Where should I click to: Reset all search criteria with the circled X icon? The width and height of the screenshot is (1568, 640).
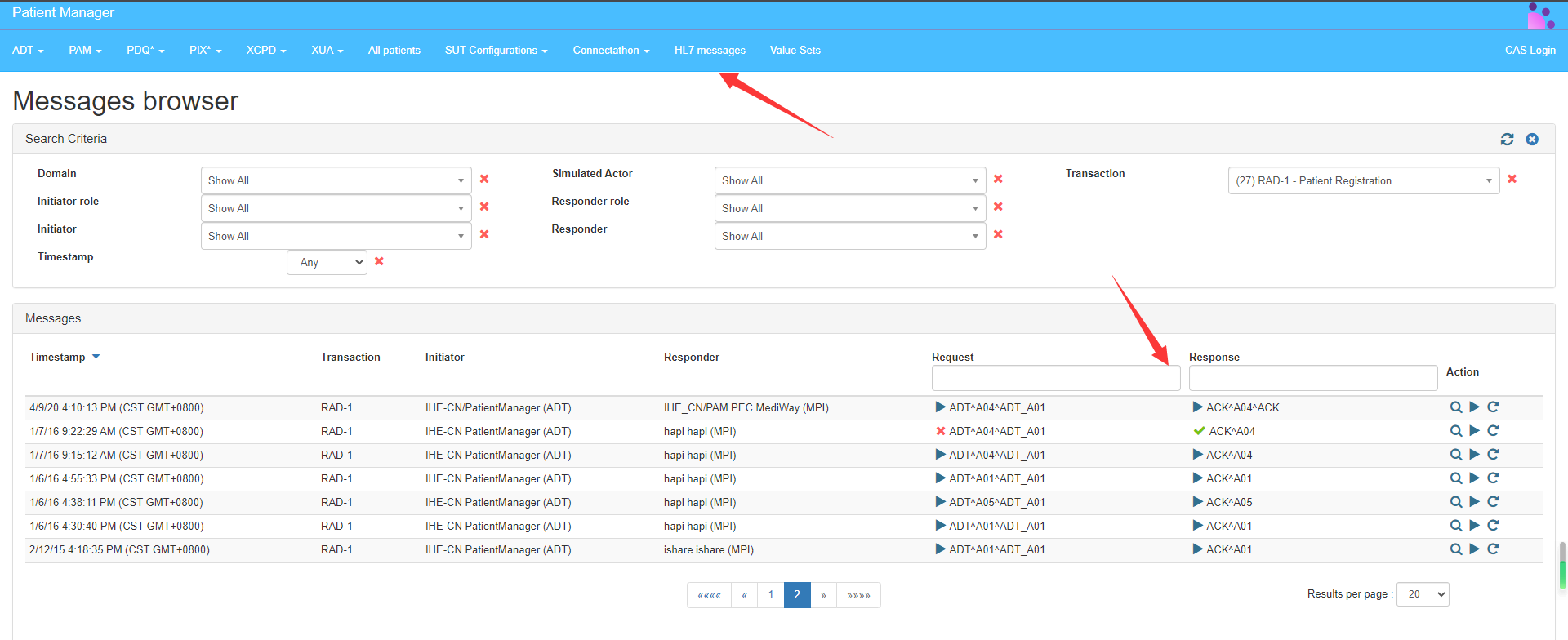click(1532, 140)
